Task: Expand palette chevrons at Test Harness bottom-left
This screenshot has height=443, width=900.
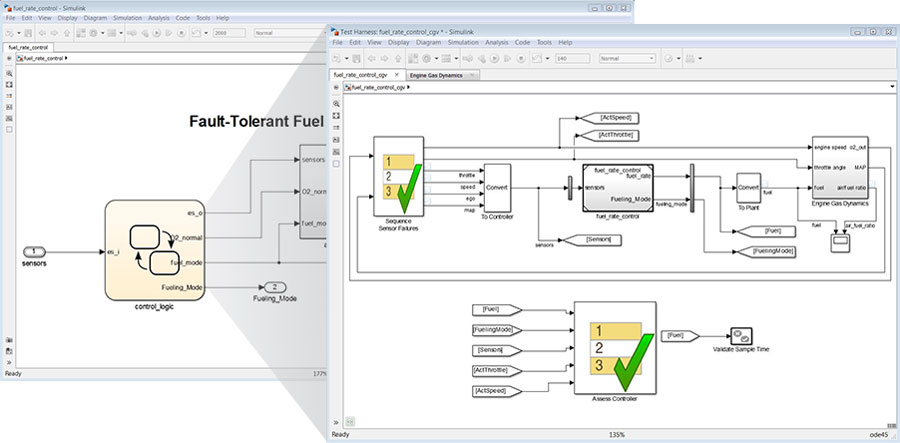Action: click(336, 422)
